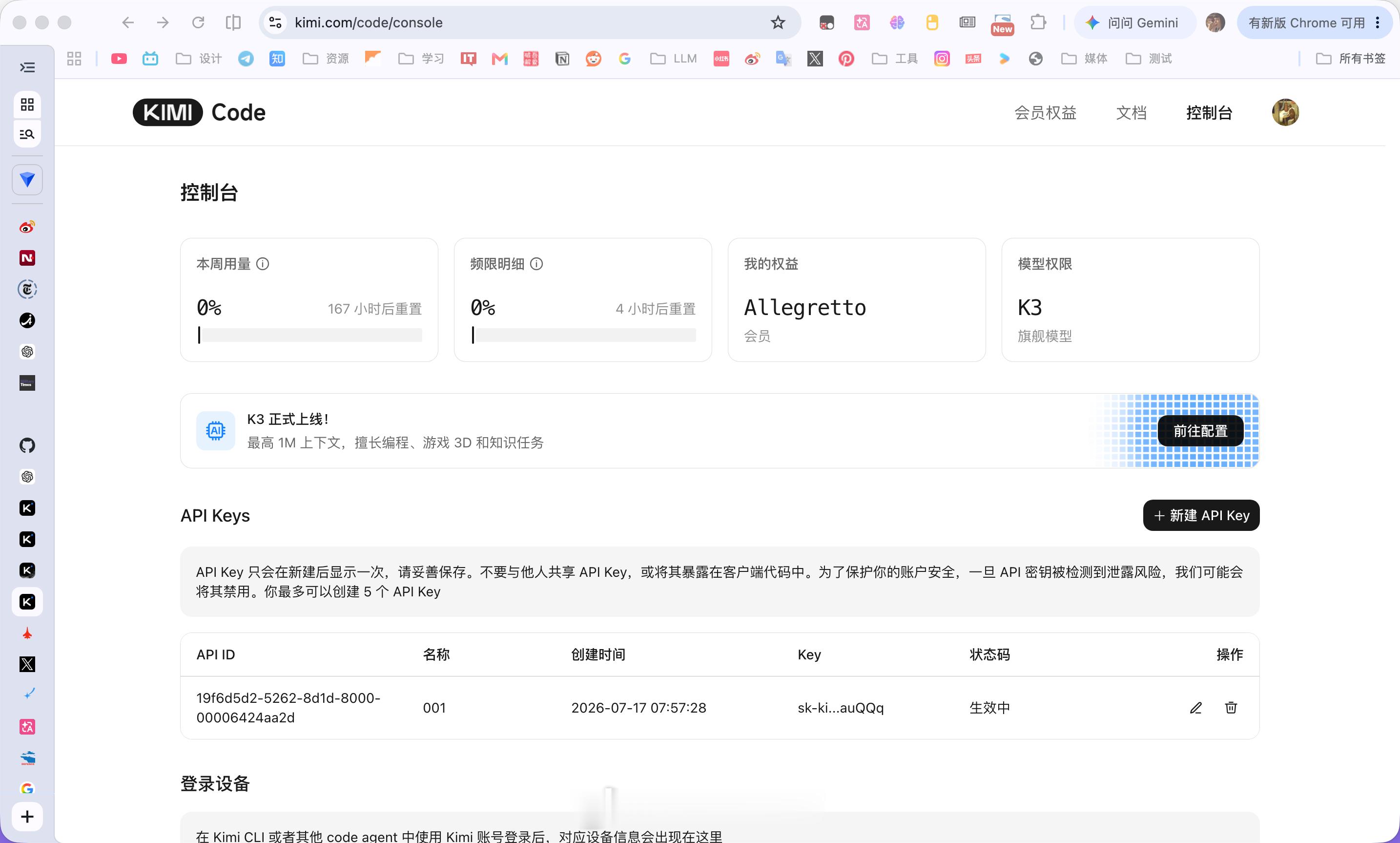Select the creation time 2026-07-17 07:57:28
The width and height of the screenshot is (1400, 843).
[x=638, y=708]
